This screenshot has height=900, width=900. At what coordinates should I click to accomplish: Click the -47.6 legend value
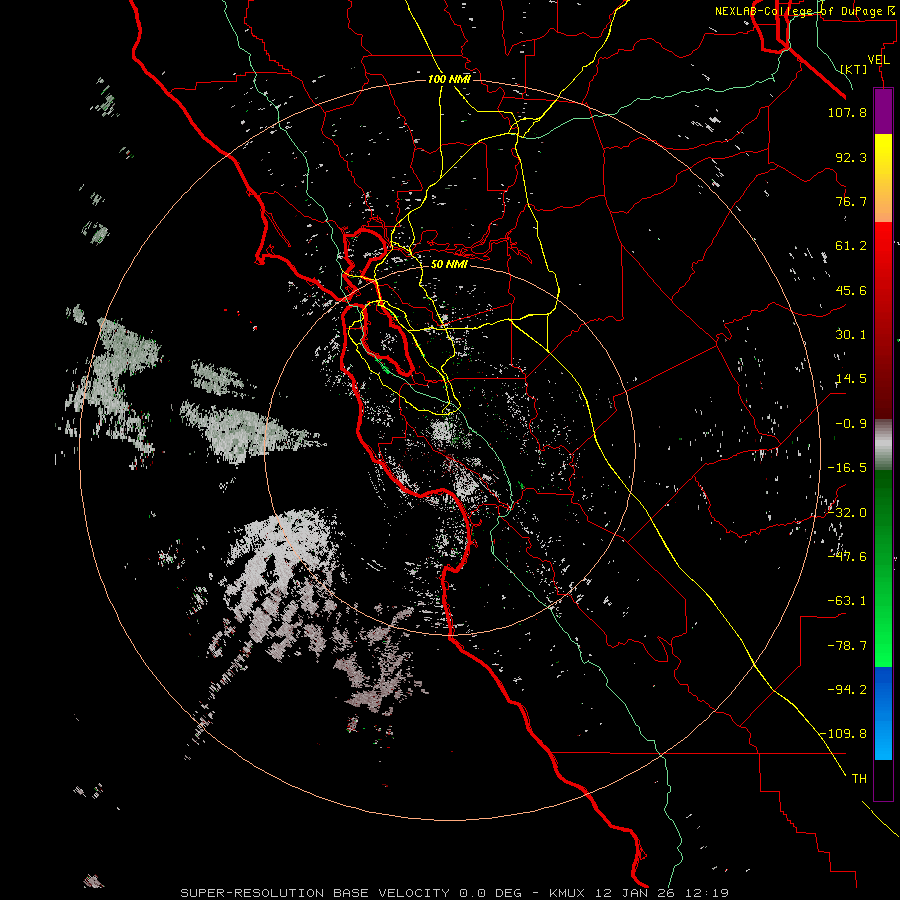(x=847, y=556)
